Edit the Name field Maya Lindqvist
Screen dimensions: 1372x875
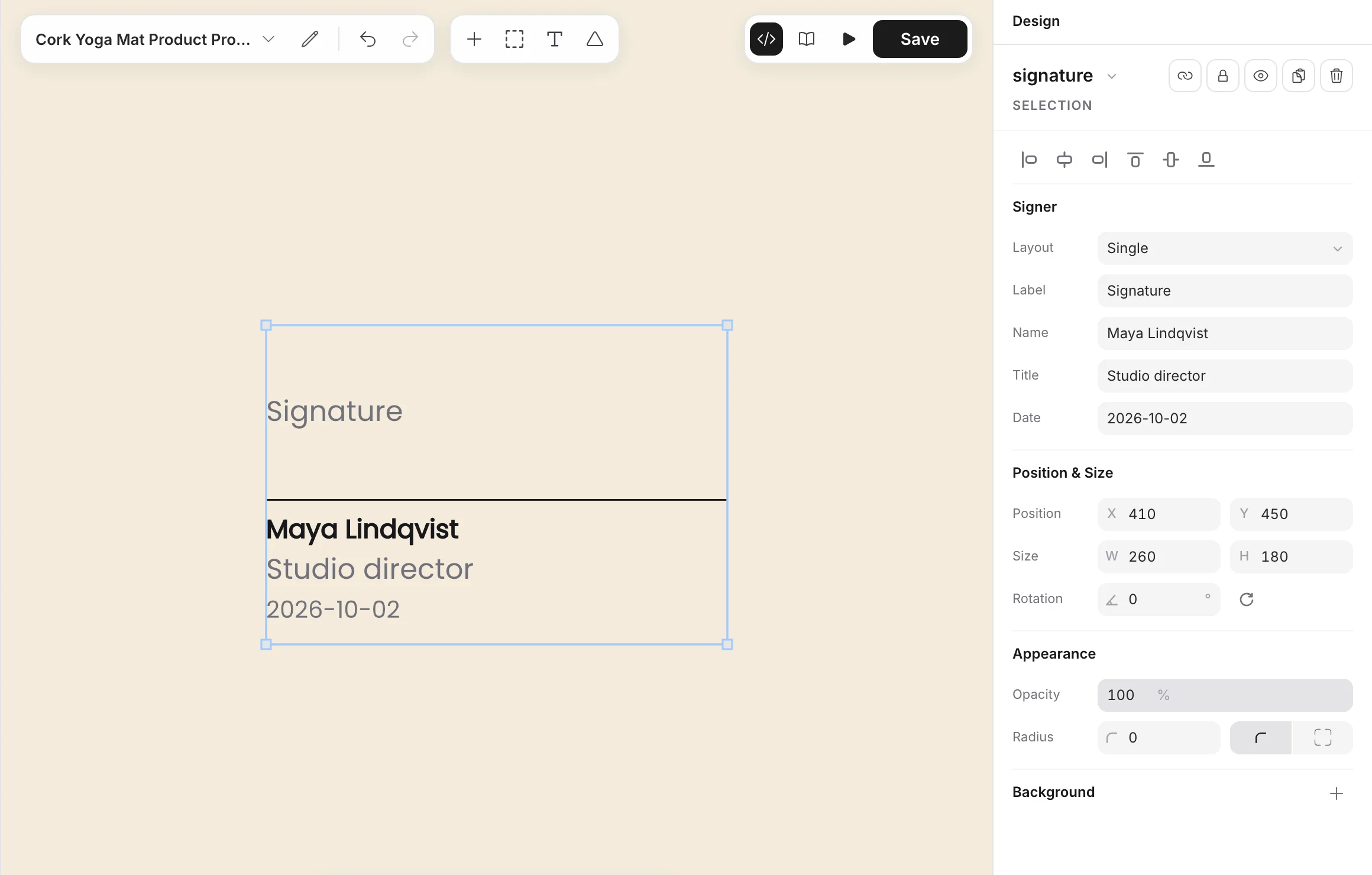click(x=1225, y=333)
